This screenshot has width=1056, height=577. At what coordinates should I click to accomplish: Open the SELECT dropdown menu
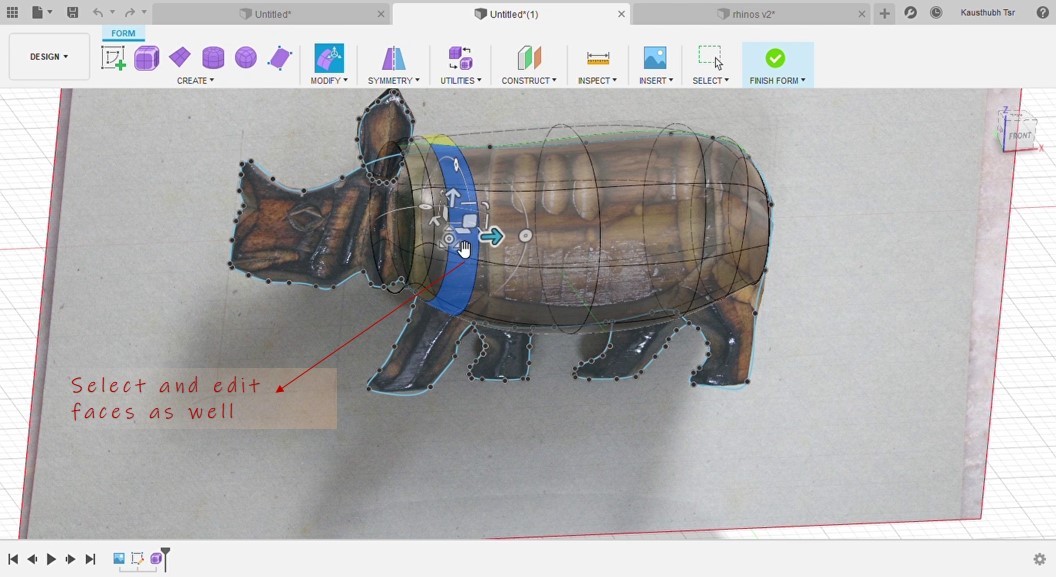pos(711,80)
